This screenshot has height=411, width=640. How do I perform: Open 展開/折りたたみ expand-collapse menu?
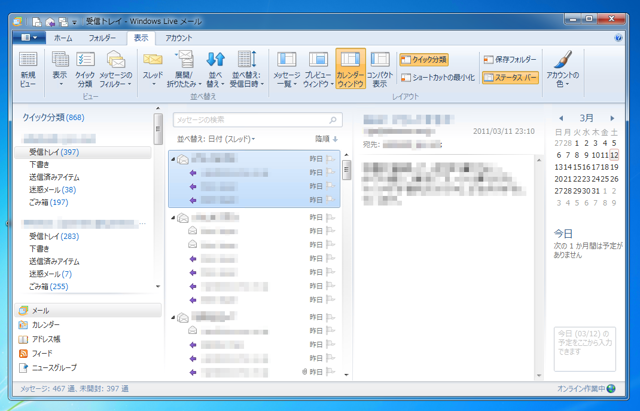pos(184,70)
